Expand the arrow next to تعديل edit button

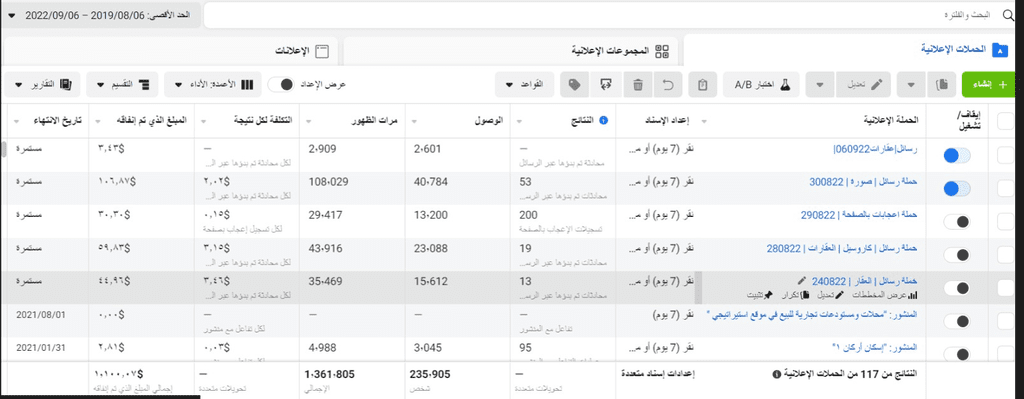[820, 84]
